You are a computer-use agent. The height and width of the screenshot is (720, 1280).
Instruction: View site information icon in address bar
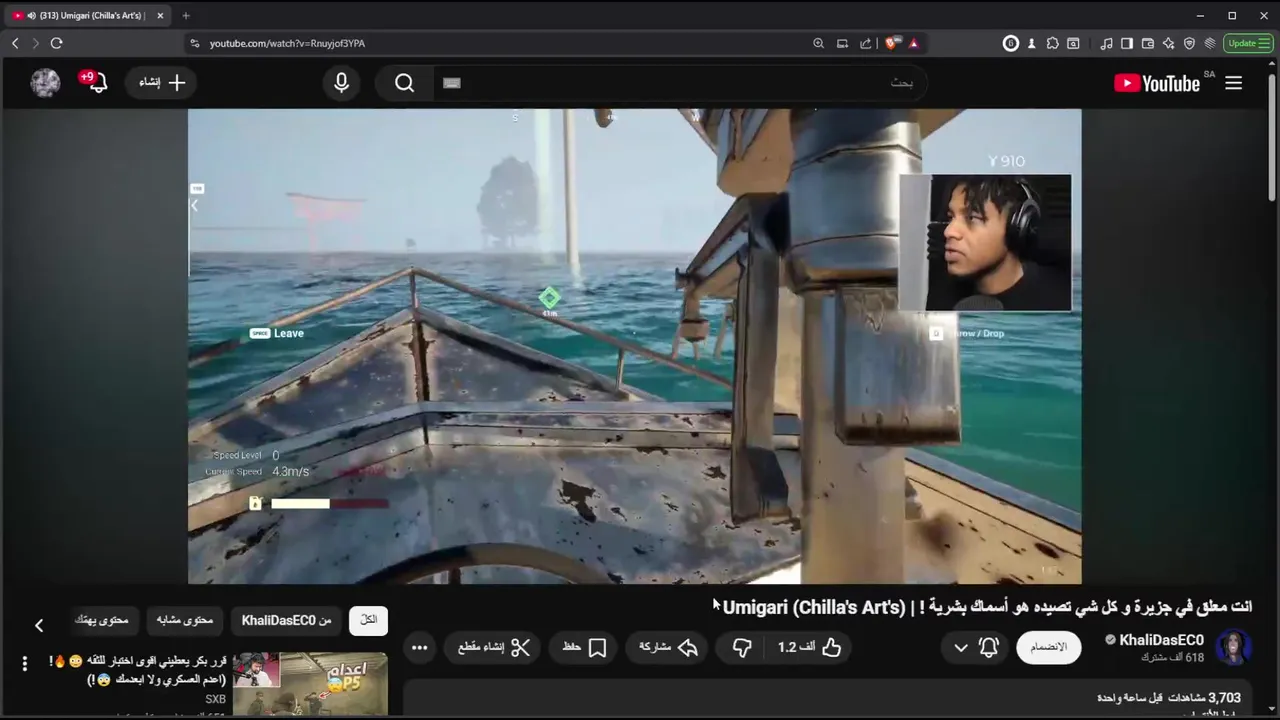coord(194,43)
